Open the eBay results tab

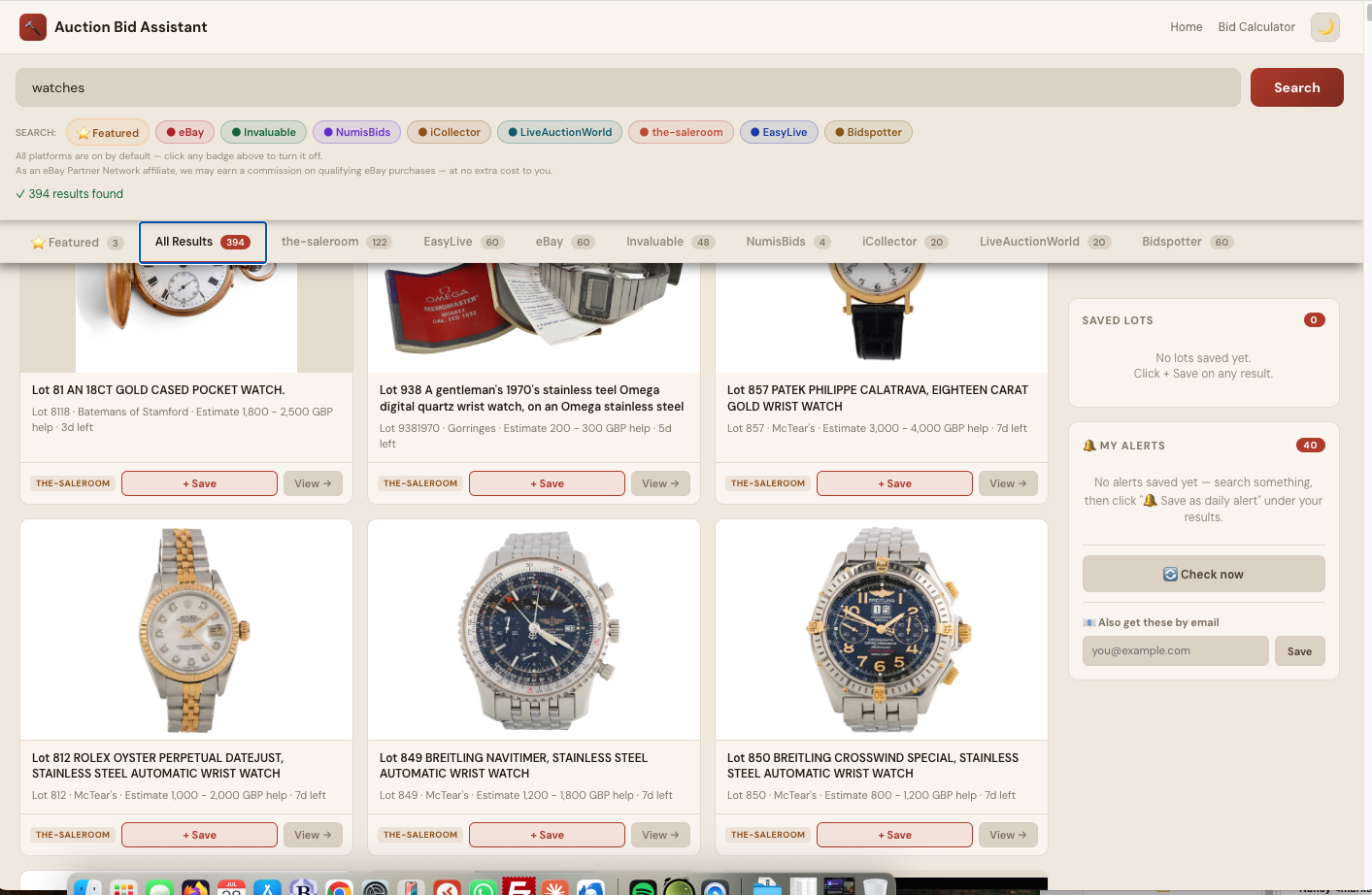pos(564,242)
